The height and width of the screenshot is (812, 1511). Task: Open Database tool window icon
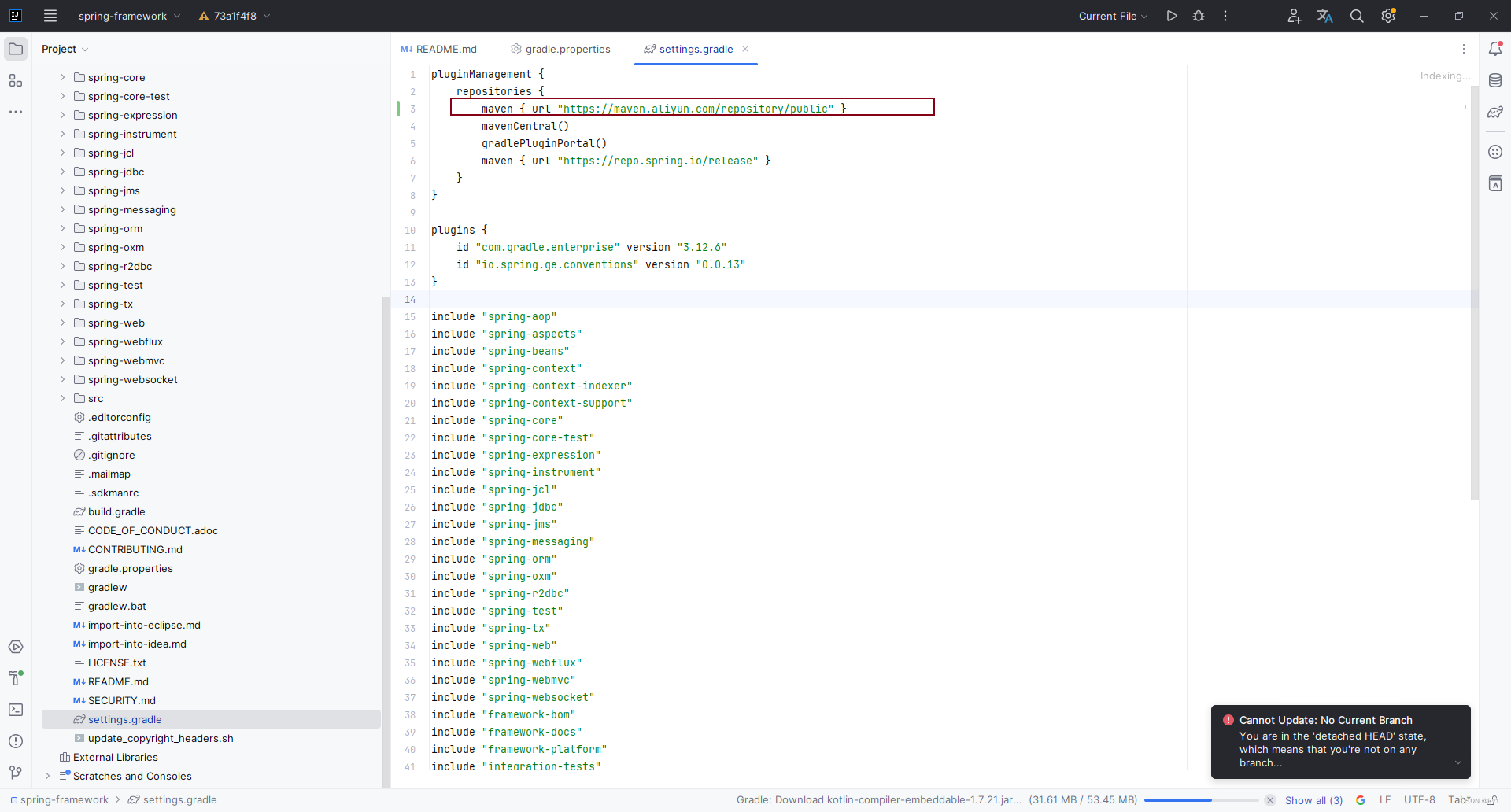click(x=1495, y=80)
